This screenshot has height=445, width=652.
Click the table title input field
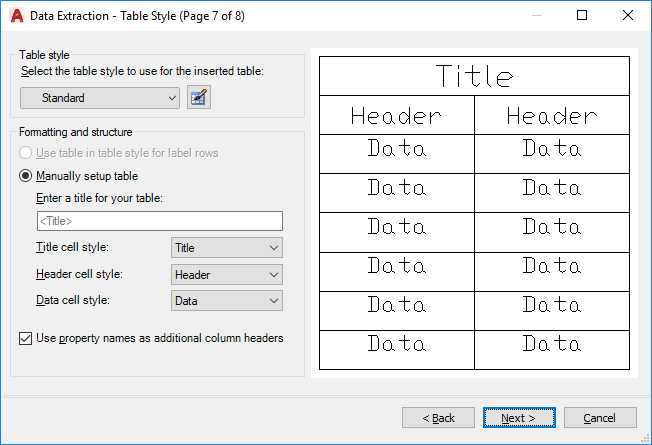tap(159, 221)
